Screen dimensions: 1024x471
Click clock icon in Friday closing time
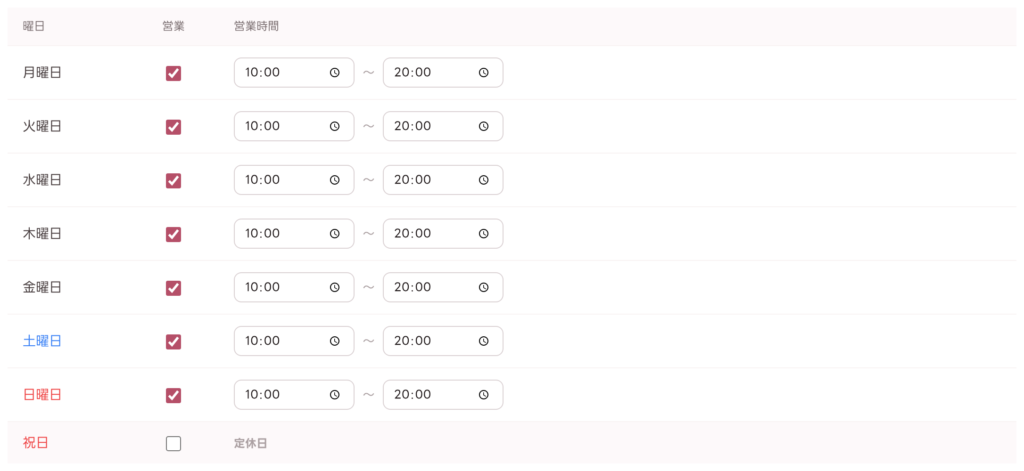tap(483, 287)
